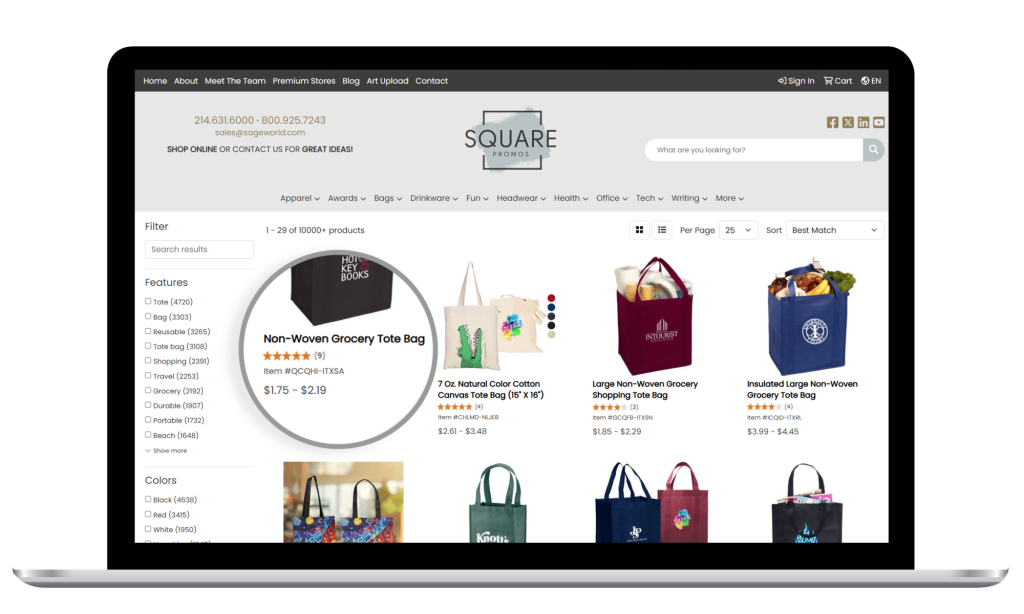Switch to list view layout
1024x614 pixels.
coord(662,230)
